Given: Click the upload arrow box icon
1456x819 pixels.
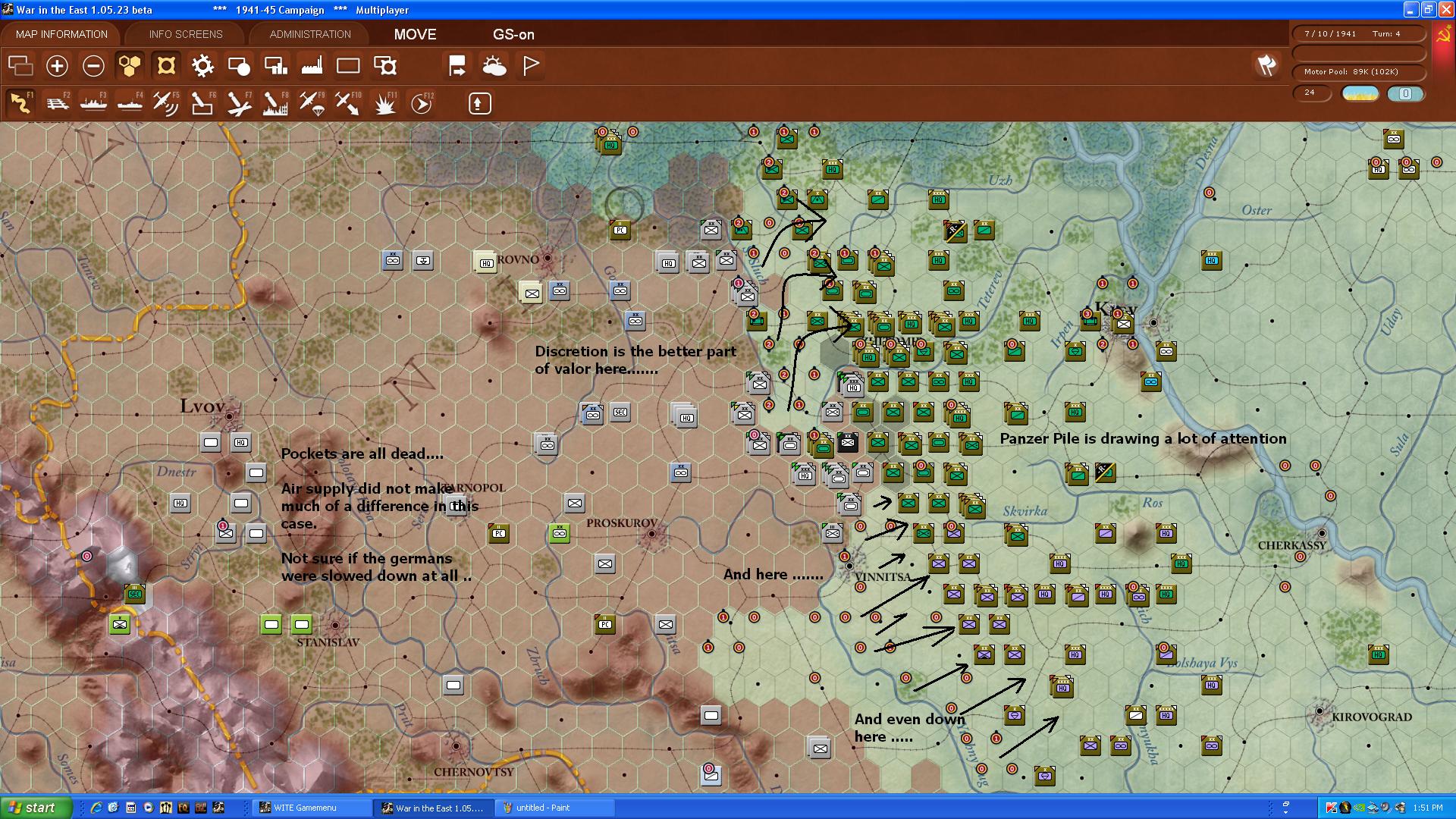Looking at the screenshot, I should tap(479, 103).
